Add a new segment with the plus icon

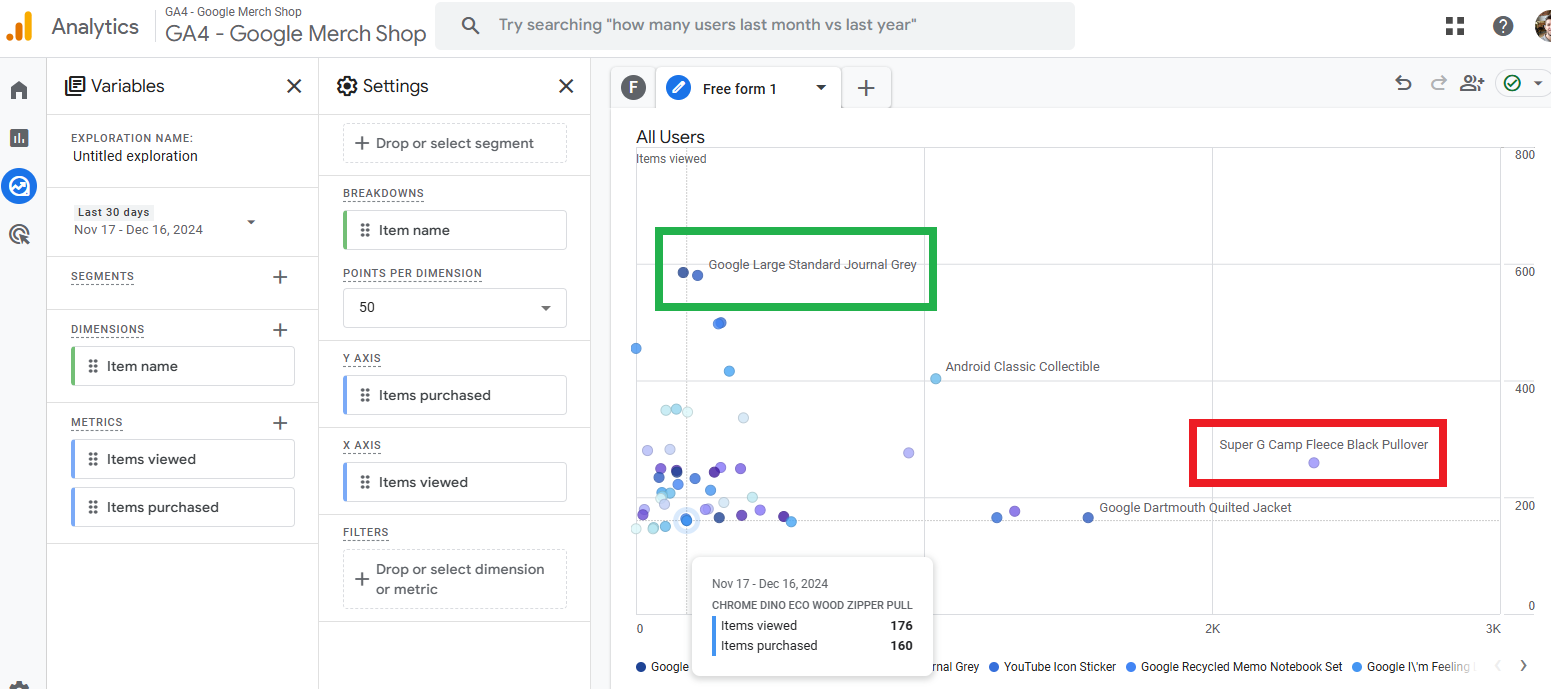tap(280, 277)
